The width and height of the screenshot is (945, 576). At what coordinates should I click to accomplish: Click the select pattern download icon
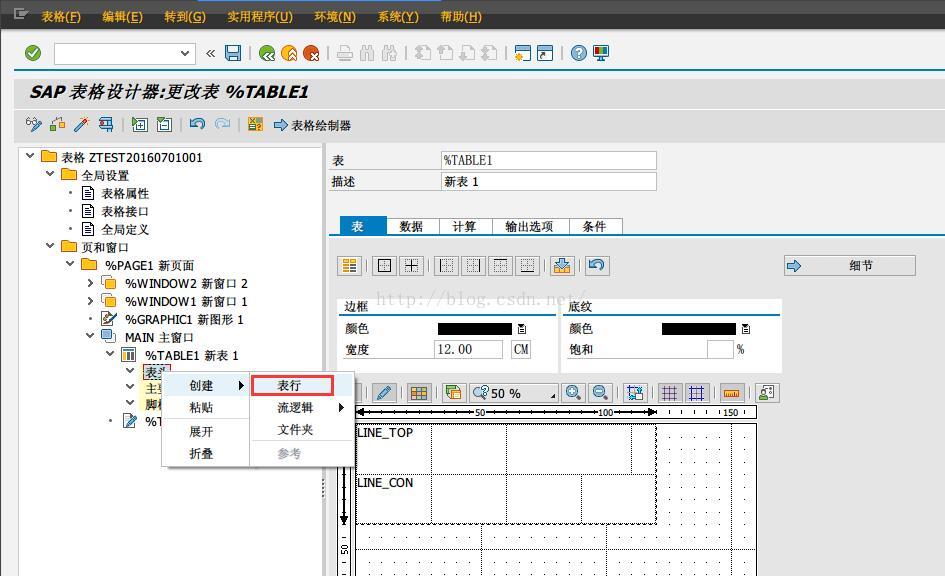click(x=562, y=266)
